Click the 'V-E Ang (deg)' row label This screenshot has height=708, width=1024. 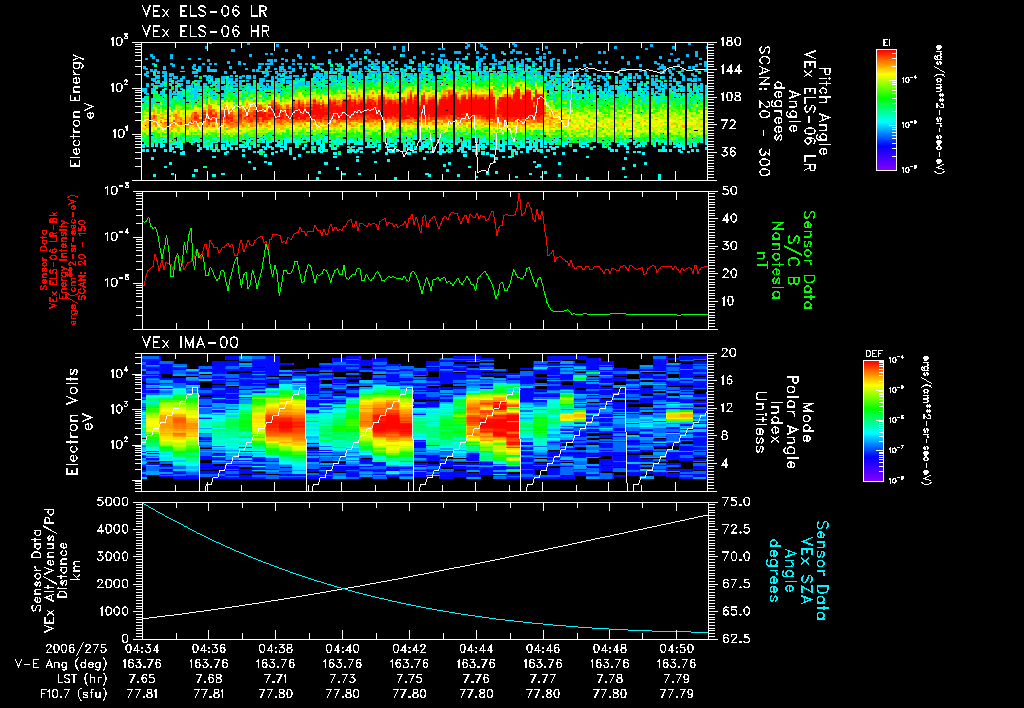pos(61,664)
